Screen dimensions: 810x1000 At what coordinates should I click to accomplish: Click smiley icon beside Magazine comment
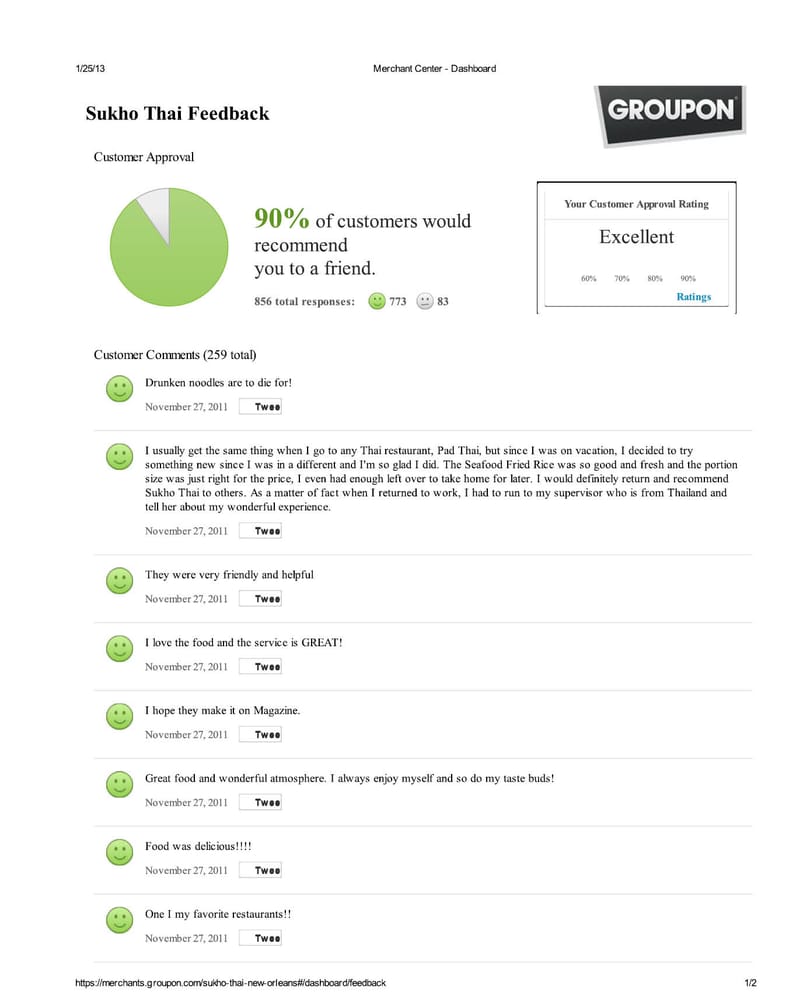(120, 716)
